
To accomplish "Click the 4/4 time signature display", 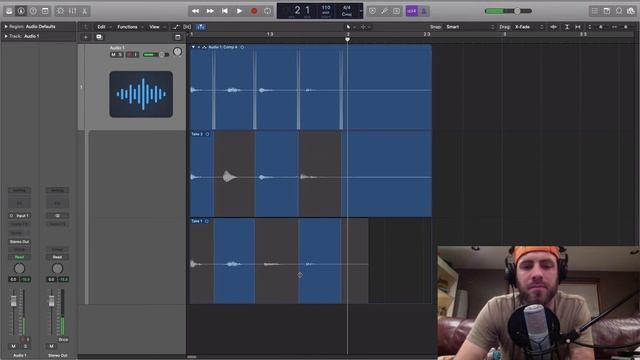I will click(x=347, y=8).
